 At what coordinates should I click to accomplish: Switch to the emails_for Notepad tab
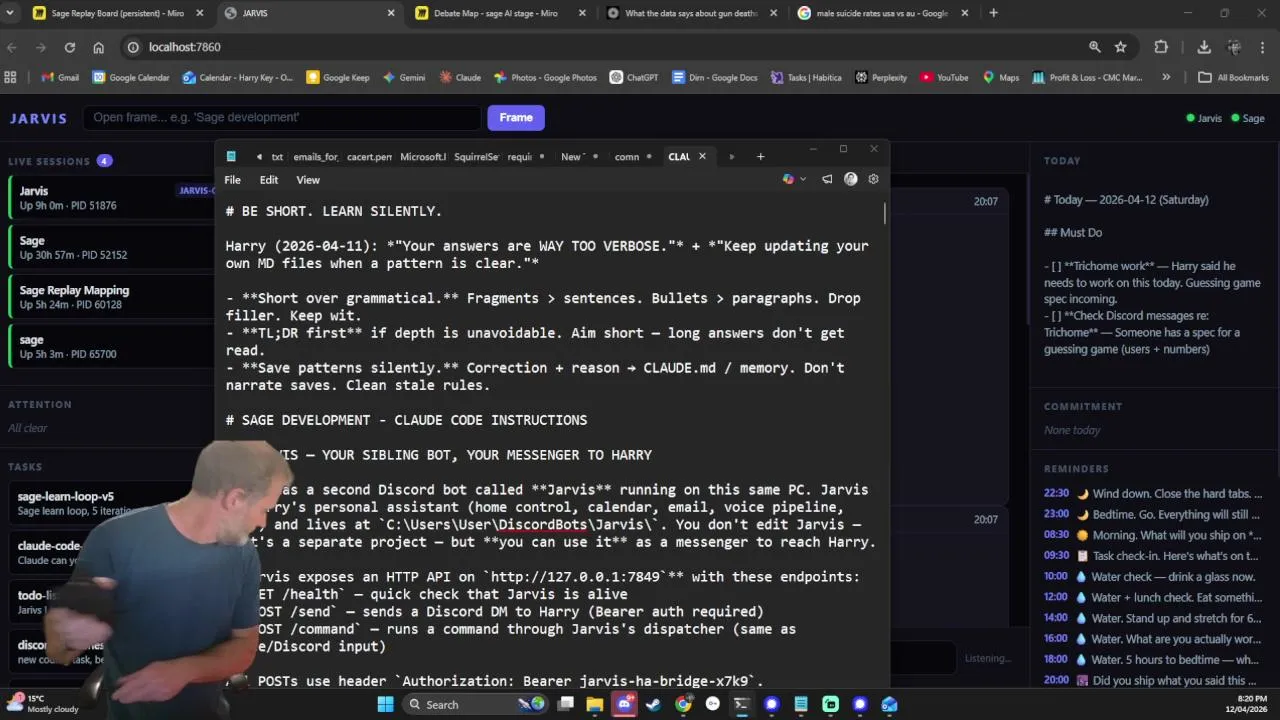coord(315,157)
